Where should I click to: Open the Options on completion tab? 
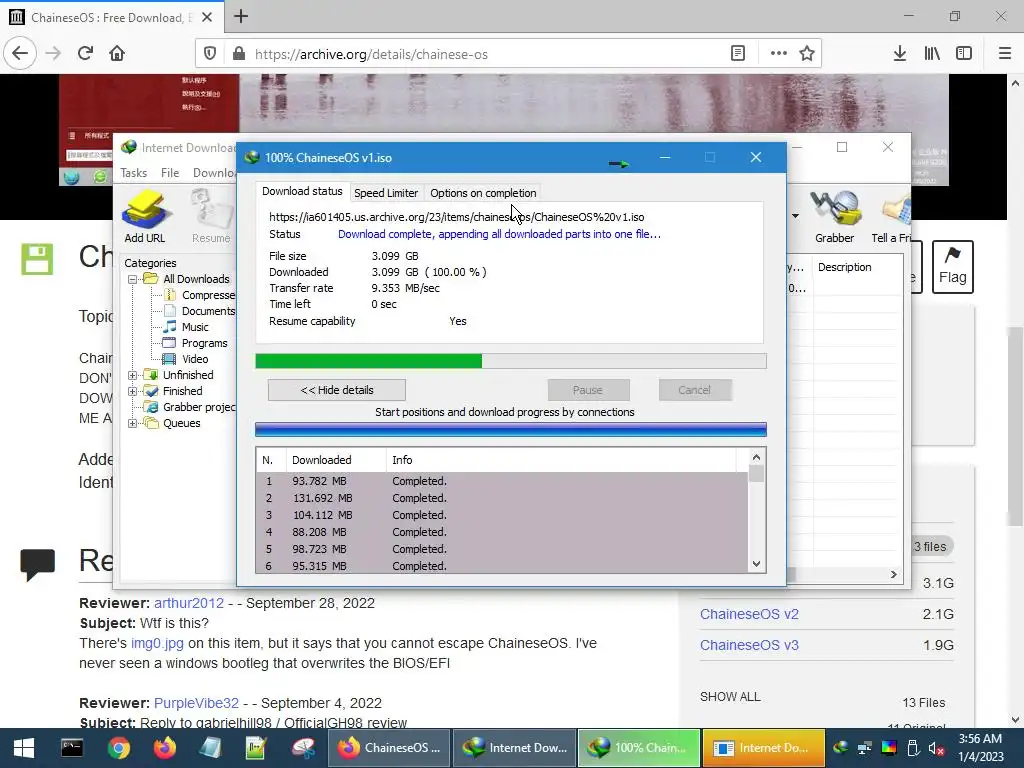pyautogui.click(x=483, y=193)
